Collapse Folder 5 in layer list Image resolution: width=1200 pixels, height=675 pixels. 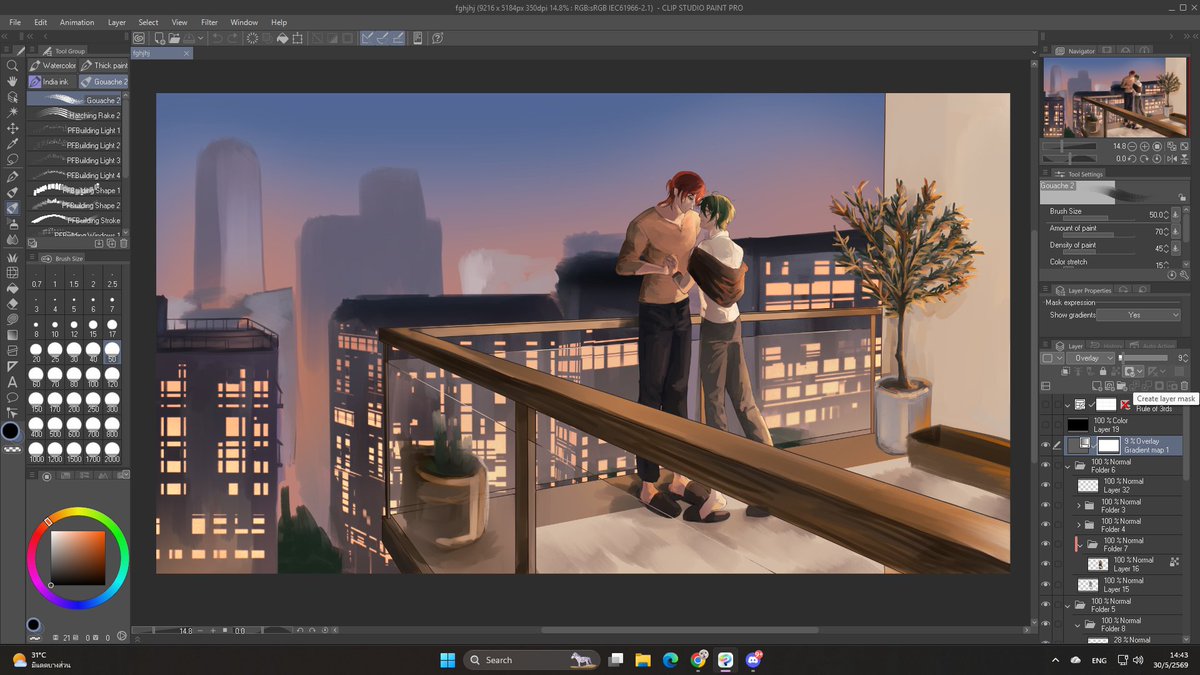pyautogui.click(x=1067, y=605)
